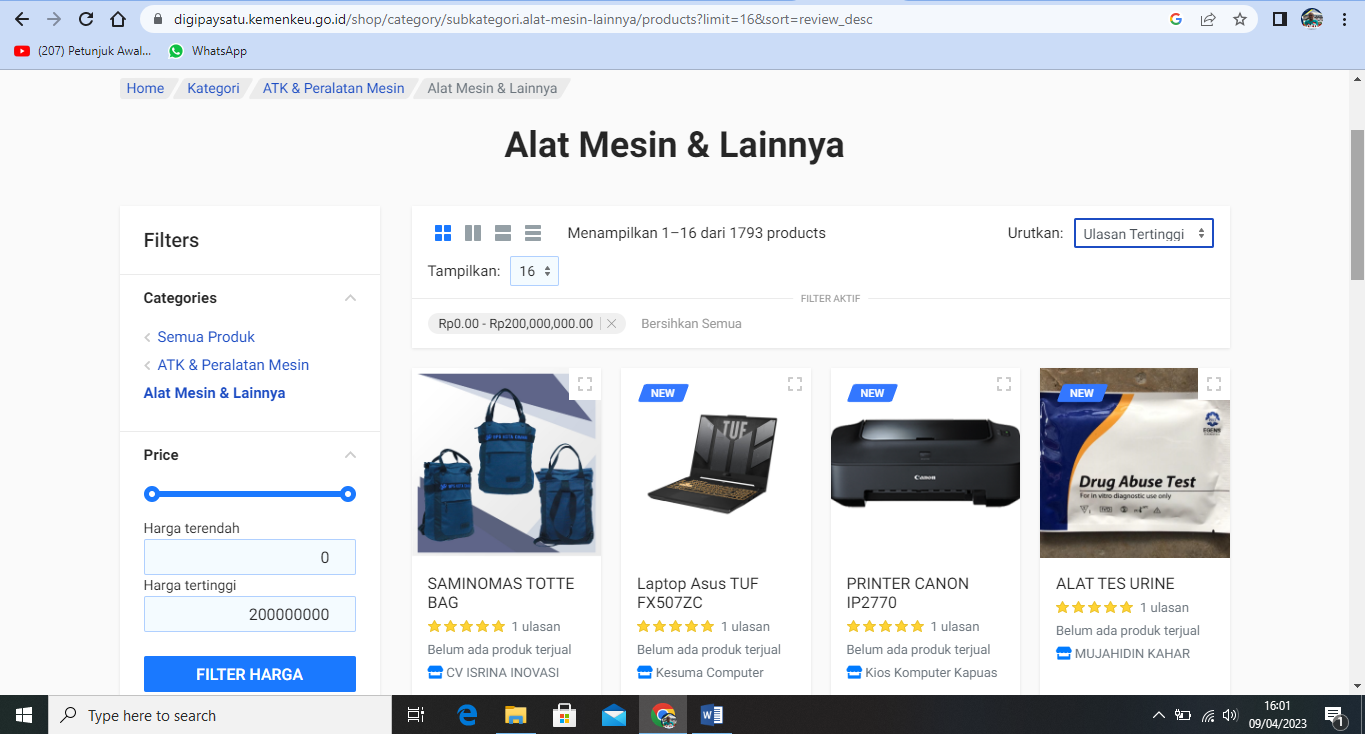Remove the active price range filter
The width and height of the screenshot is (1365, 734).
pyautogui.click(x=612, y=324)
